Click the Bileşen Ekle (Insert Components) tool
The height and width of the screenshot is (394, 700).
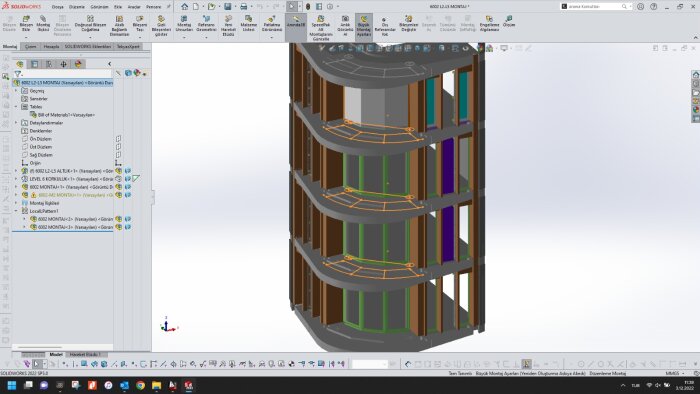click(x=26, y=24)
